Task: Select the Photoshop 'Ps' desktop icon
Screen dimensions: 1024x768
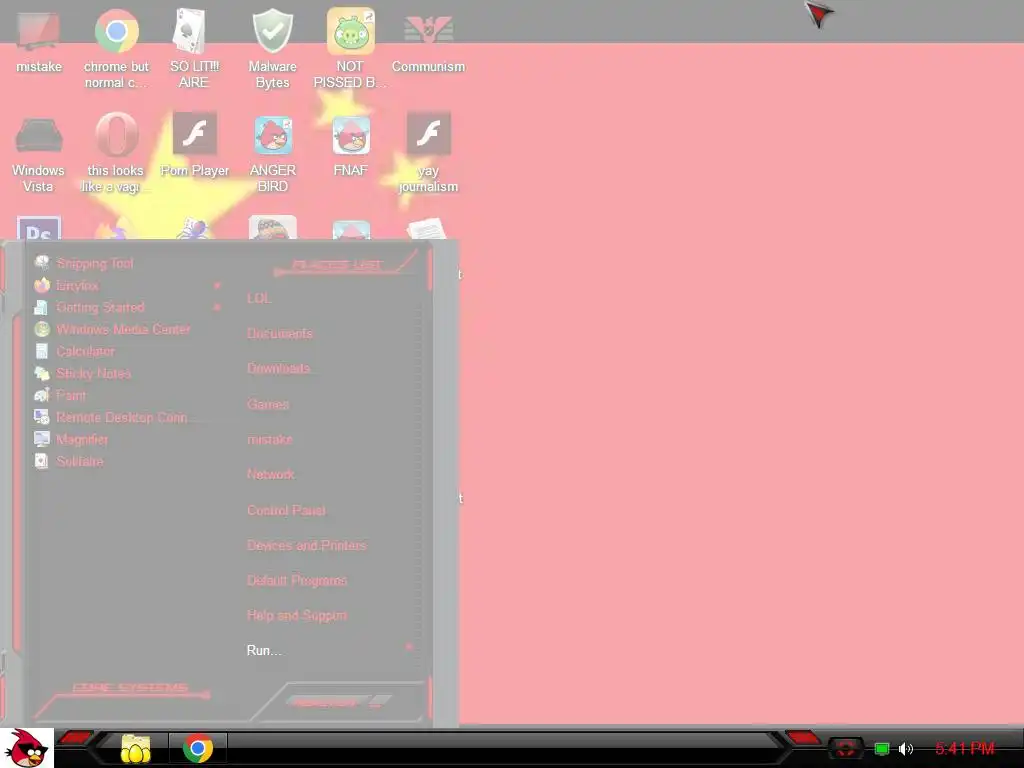Action: (39, 228)
